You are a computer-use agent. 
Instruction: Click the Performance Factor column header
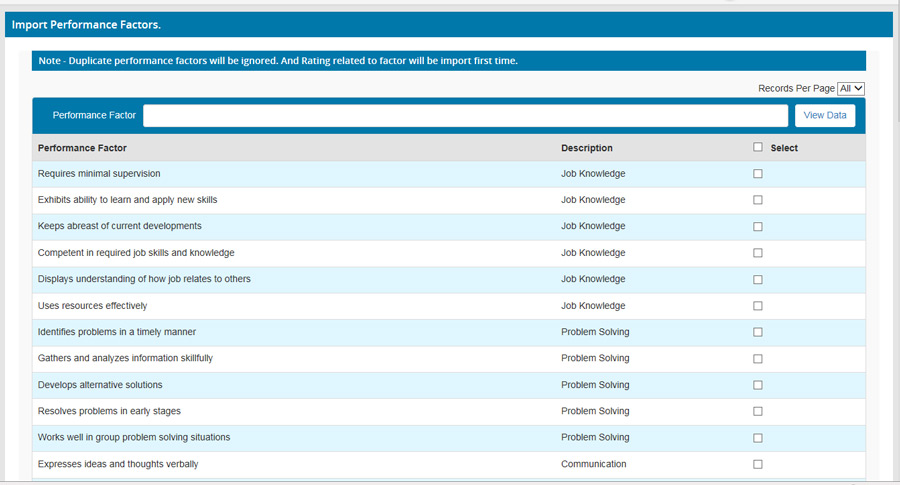tap(82, 148)
